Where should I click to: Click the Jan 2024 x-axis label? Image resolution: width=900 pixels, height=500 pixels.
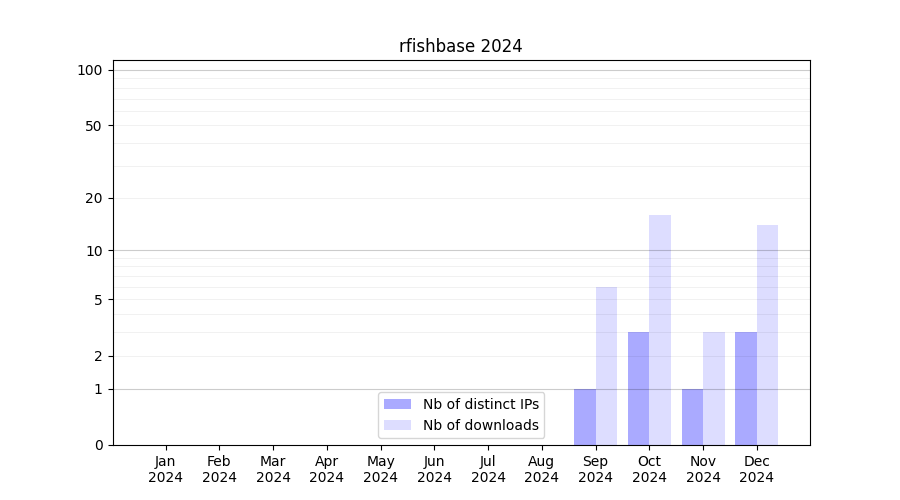(165, 469)
